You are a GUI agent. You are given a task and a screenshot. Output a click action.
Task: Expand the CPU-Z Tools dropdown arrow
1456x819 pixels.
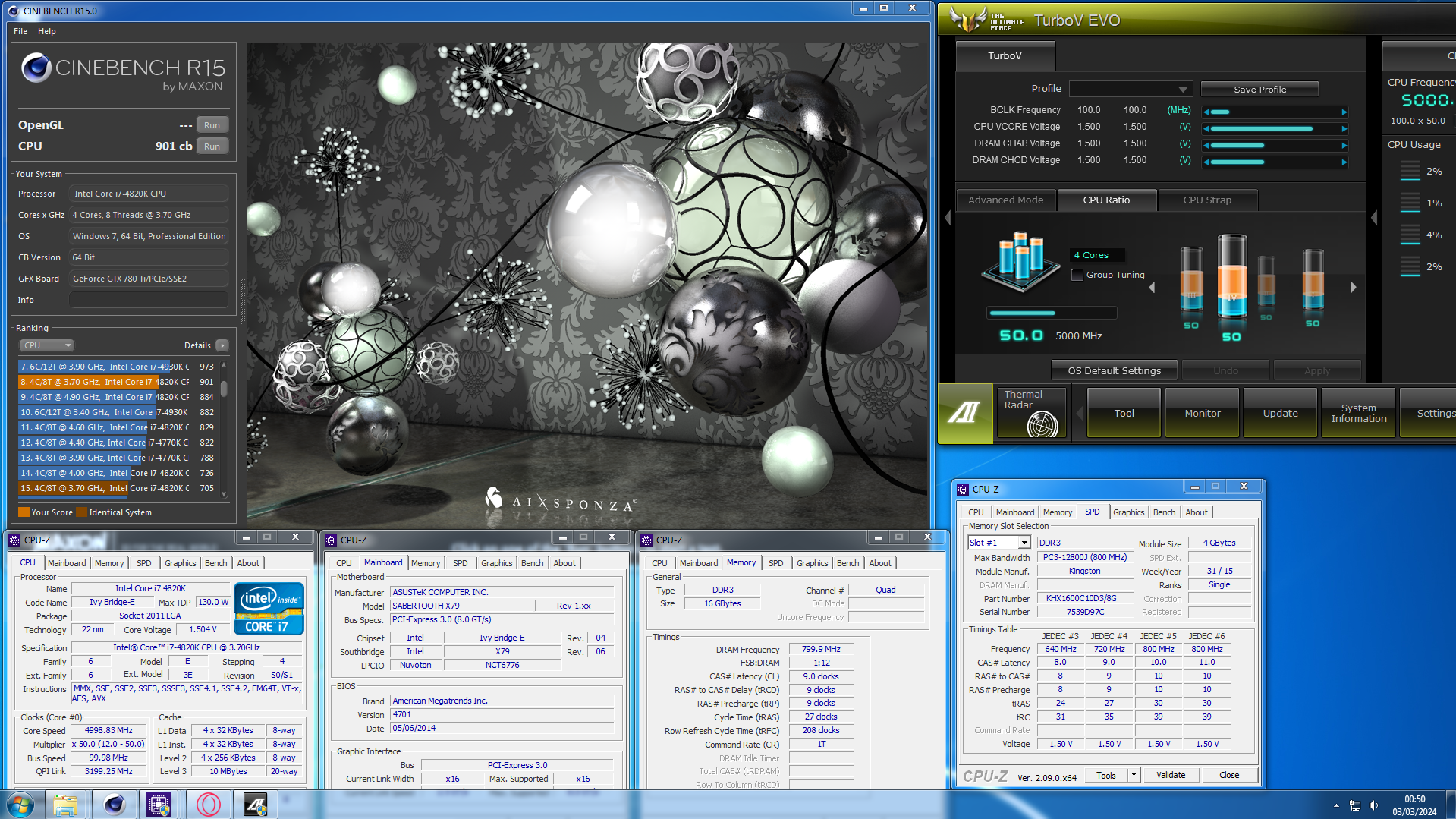1134,775
